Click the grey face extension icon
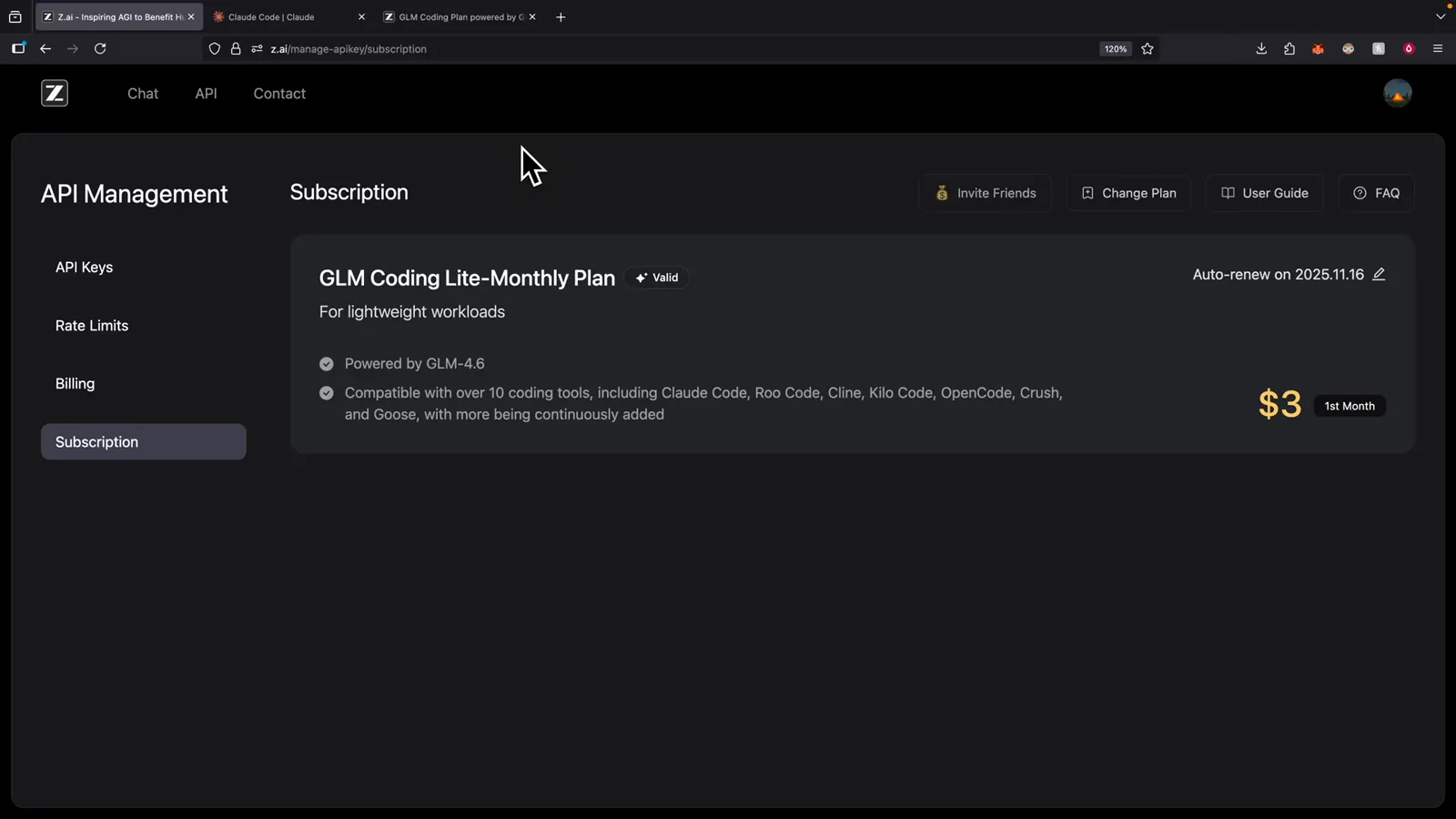1456x819 pixels. pos(1348,49)
